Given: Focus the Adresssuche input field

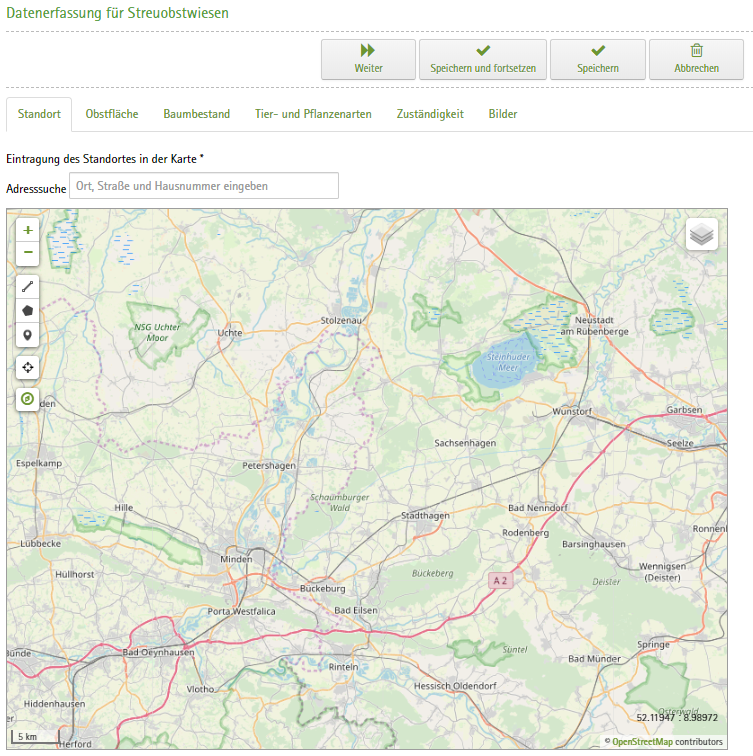Looking at the screenshot, I should 204,186.
